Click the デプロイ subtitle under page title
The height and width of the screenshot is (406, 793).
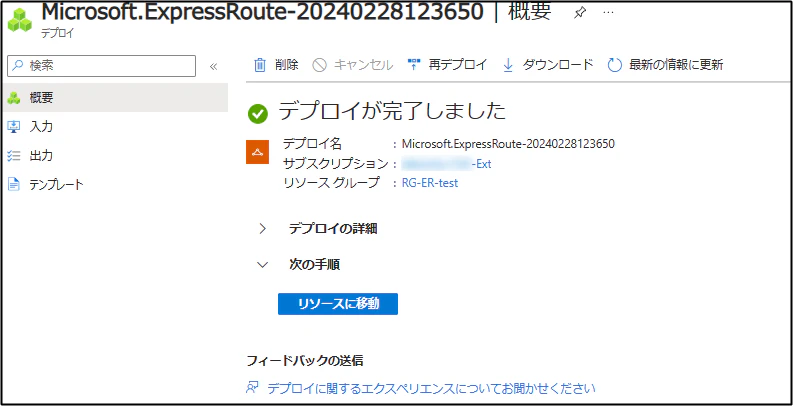[57, 34]
